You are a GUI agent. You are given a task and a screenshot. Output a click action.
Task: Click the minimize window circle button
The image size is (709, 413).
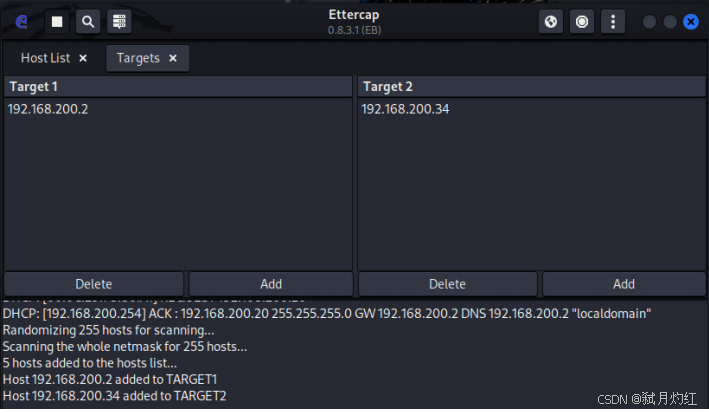click(x=649, y=22)
